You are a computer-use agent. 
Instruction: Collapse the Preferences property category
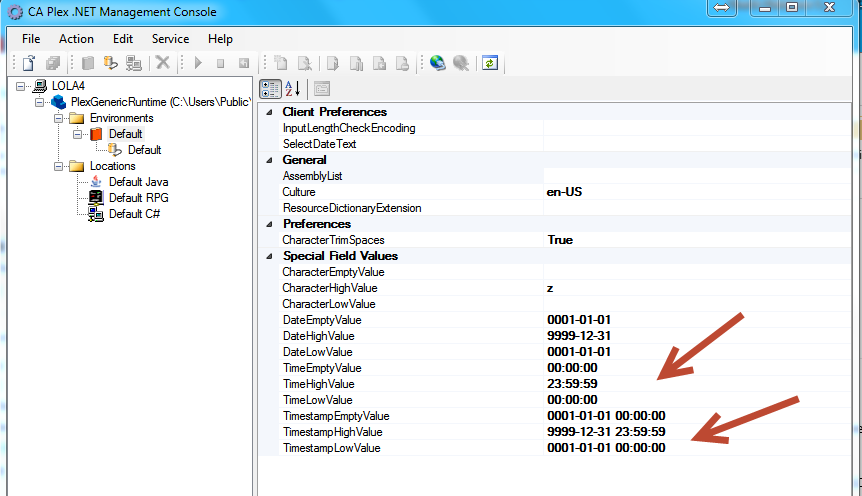click(269, 224)
